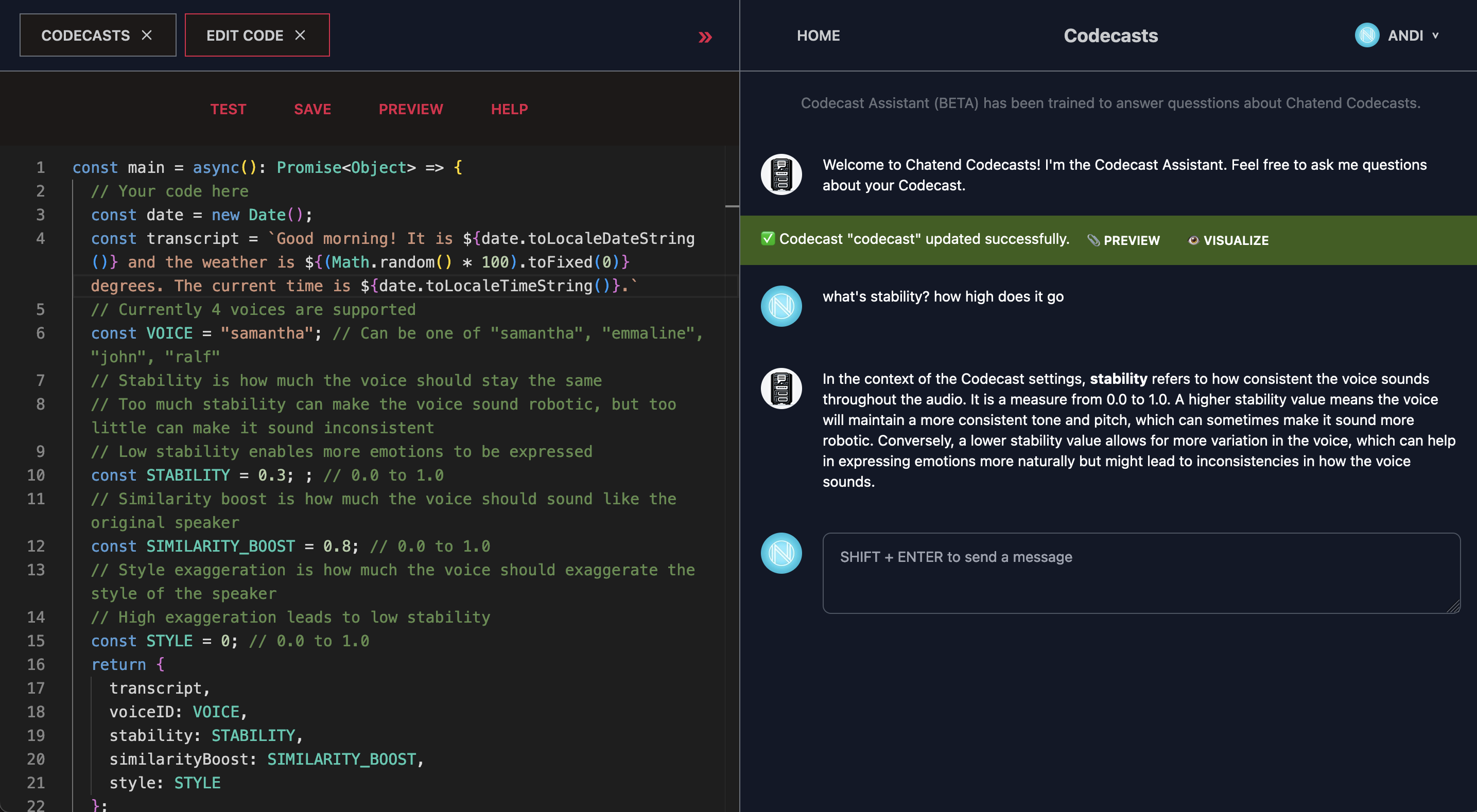Click the "// Low stability enables more emotions" comment
This screenshot has height=812, width=1477.
pyautogui.click(x=342, y=452)
